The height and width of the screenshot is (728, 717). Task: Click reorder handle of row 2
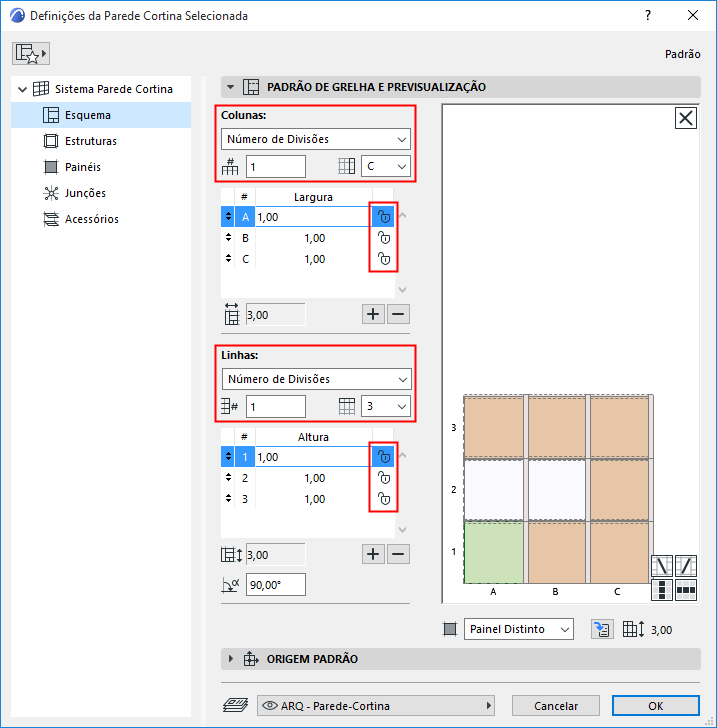tap(228, 478)
